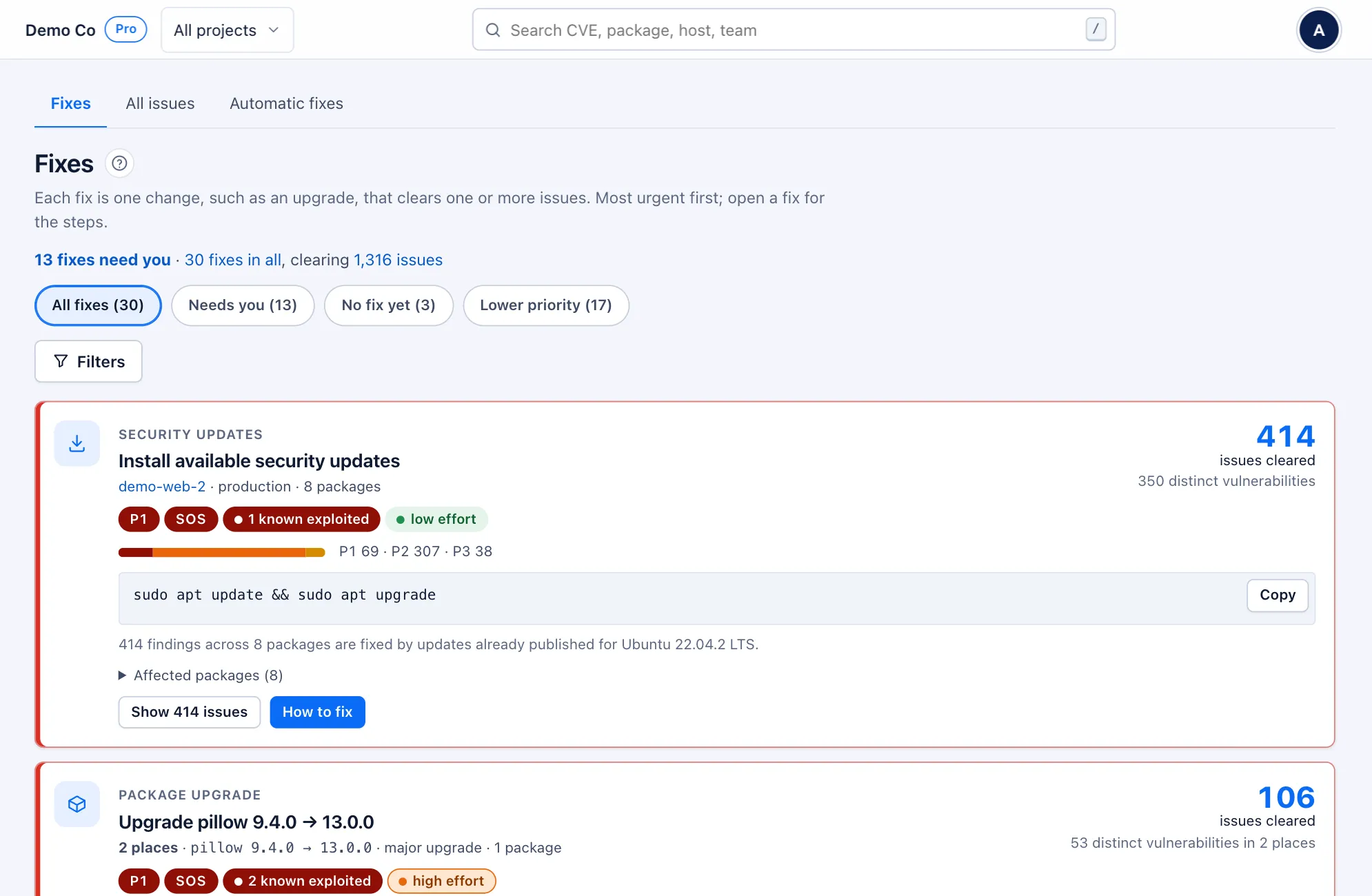Click the Demo Co organization name
1372x896 pixels.
tap(61, 30)
